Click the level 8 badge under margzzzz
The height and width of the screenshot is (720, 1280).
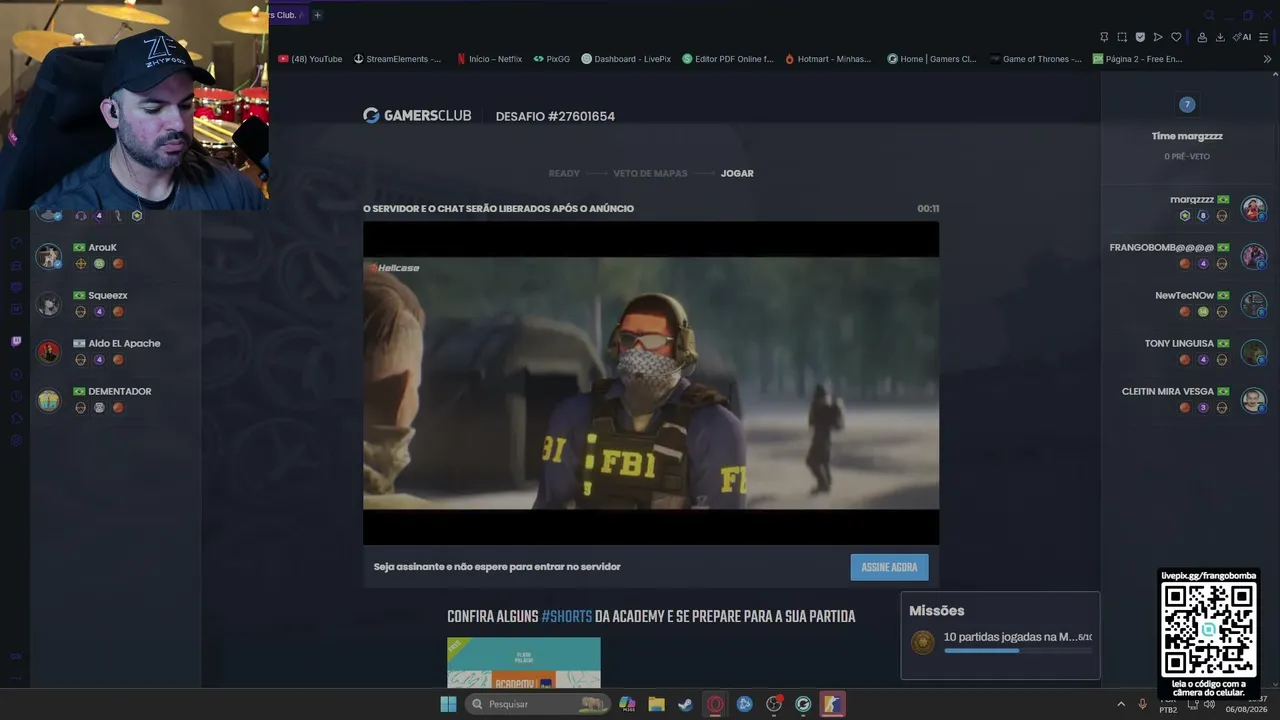click(x=1203, y=216)
